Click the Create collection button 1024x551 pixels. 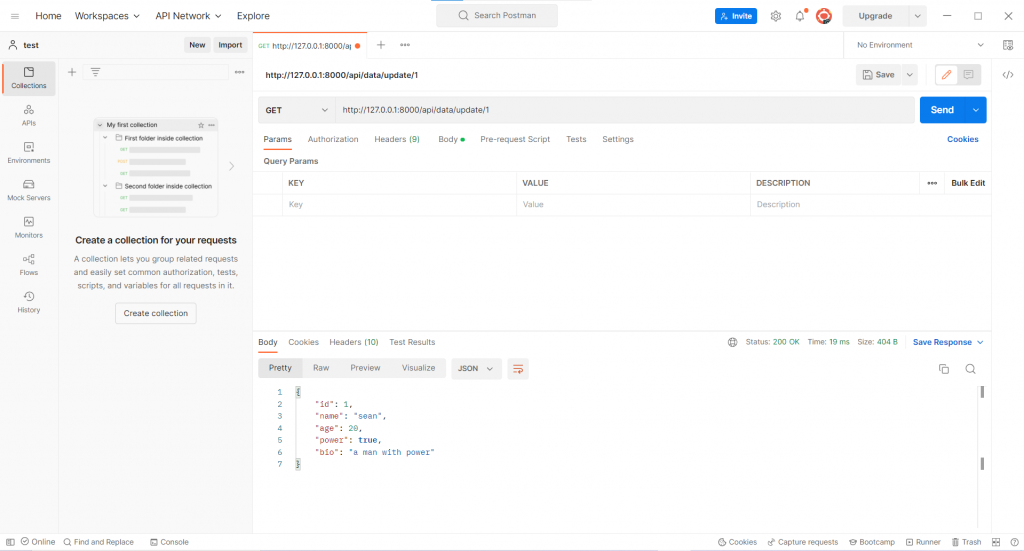click(156, 313)
